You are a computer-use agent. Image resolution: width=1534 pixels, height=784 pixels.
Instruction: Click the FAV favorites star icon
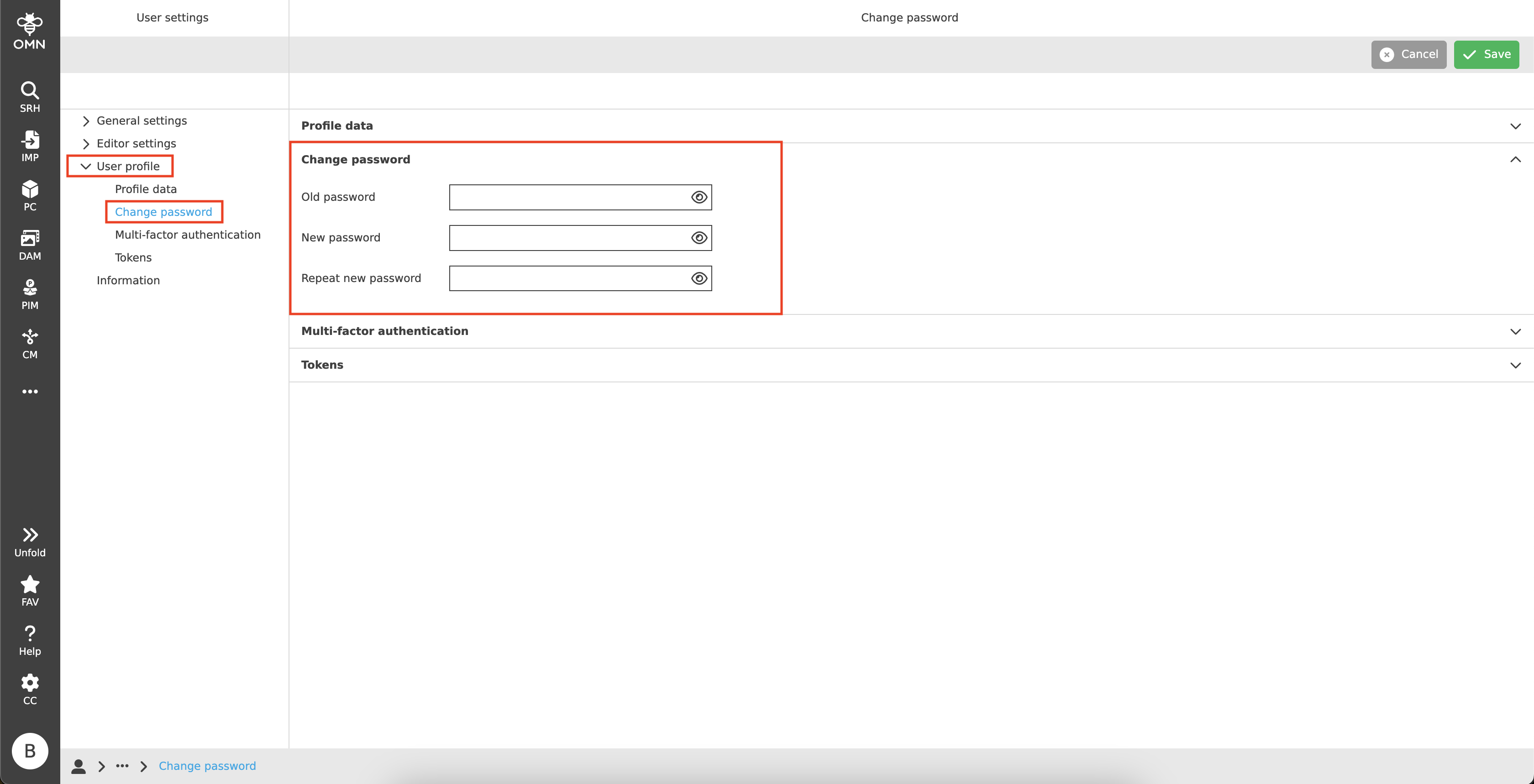coord(30,589)
